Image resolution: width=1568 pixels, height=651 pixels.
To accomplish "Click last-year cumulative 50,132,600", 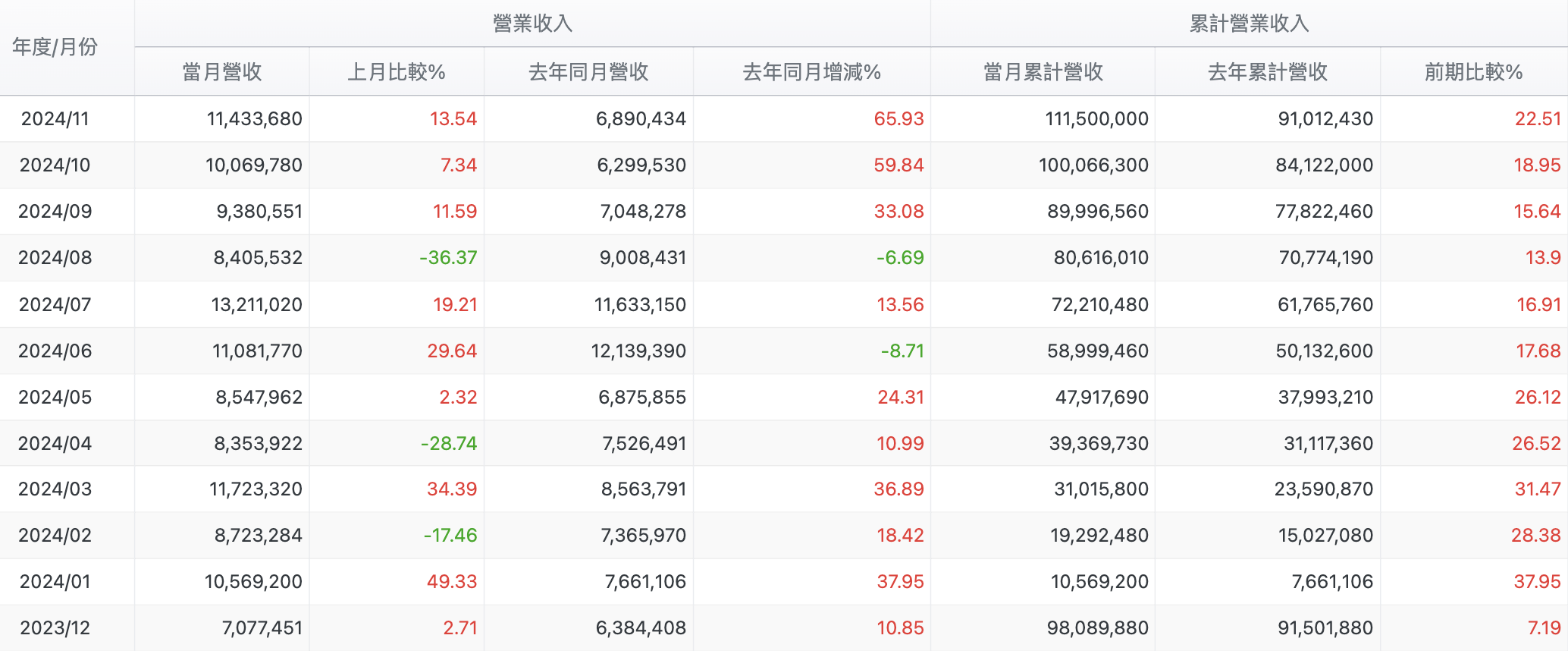I will pos(1325,351).
